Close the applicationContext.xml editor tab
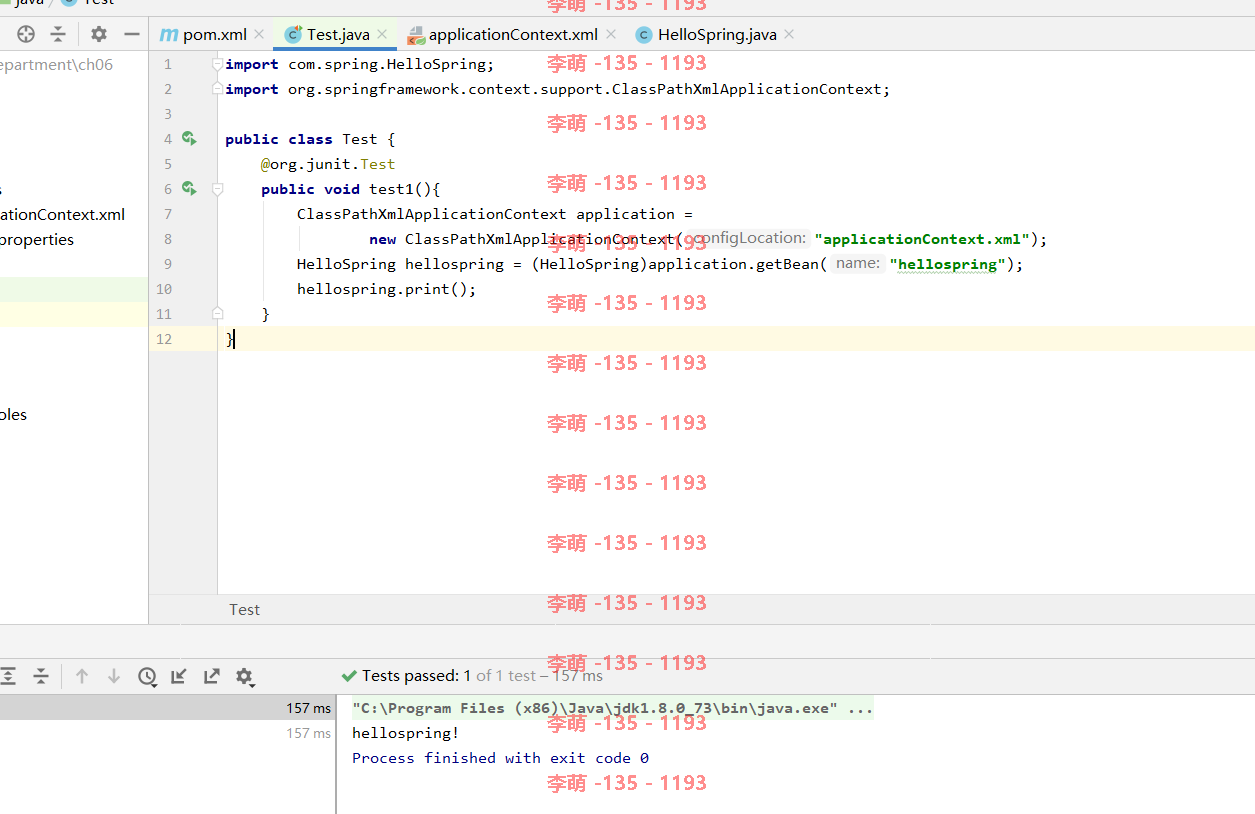The image size is (1255, 814). point(610,34)
